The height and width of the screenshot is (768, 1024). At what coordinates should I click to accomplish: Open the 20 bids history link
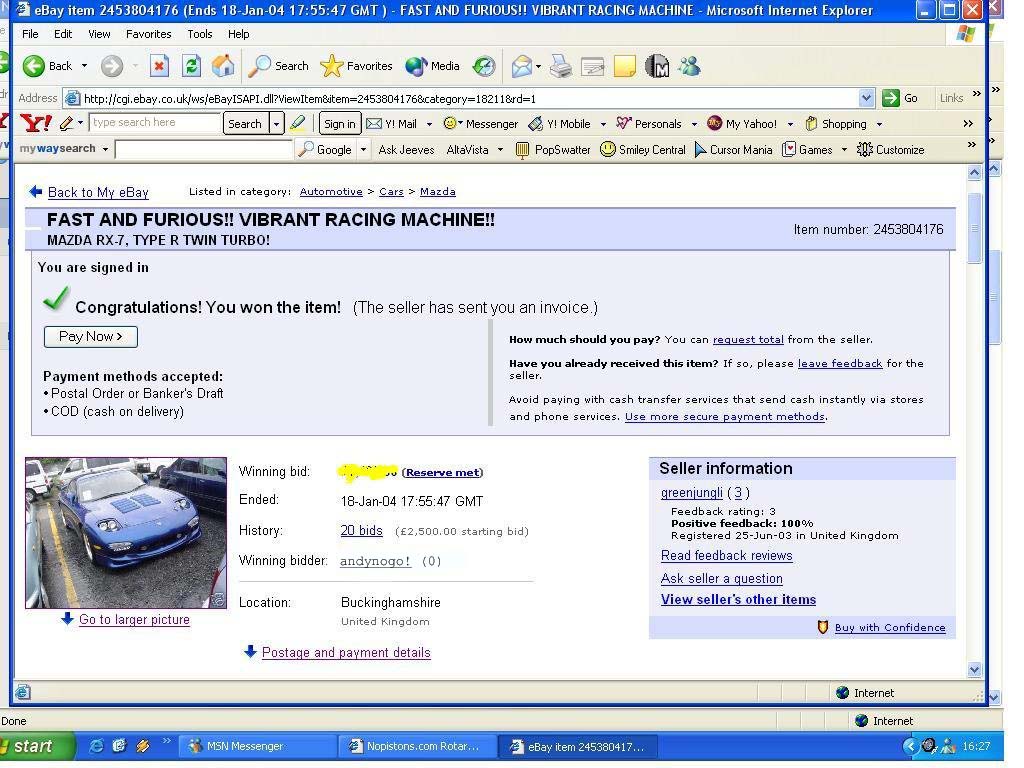click(361, 531)
